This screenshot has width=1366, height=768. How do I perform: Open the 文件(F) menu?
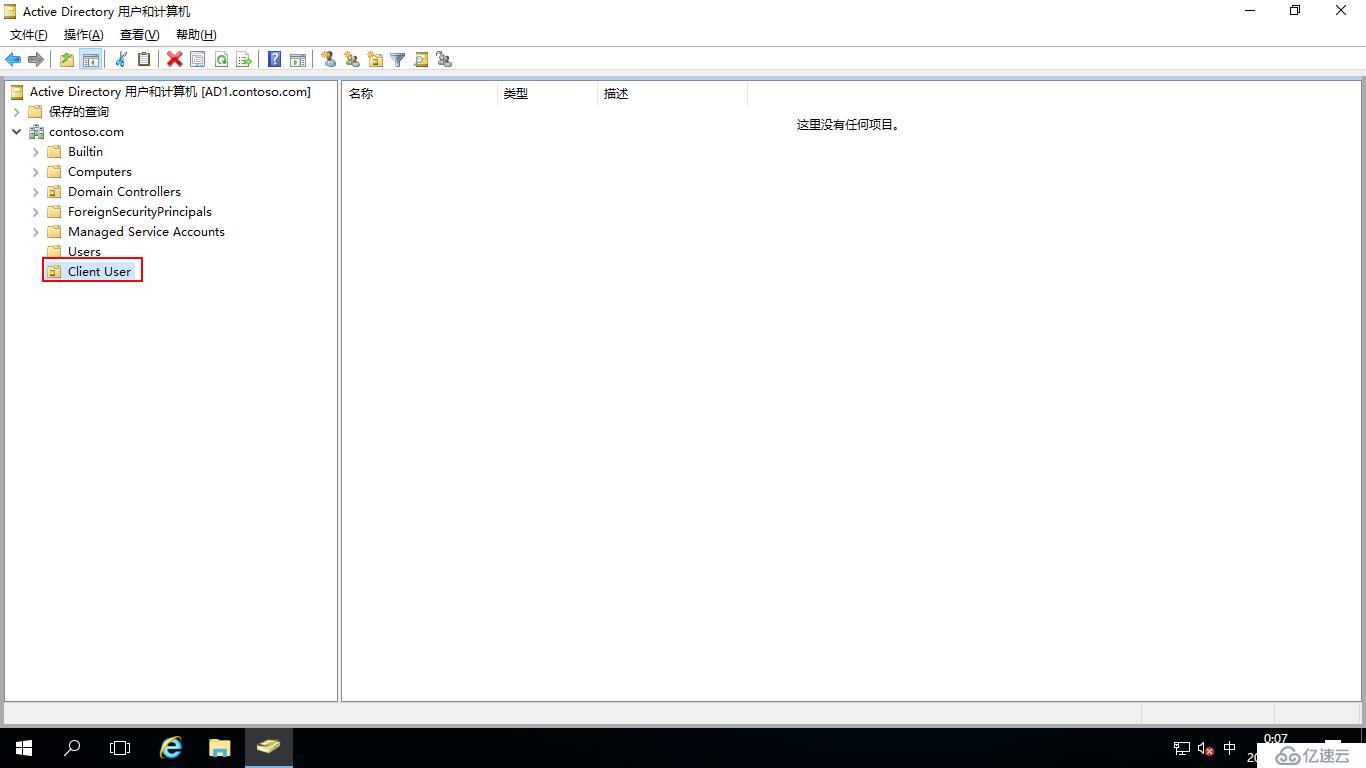point(28,35)
